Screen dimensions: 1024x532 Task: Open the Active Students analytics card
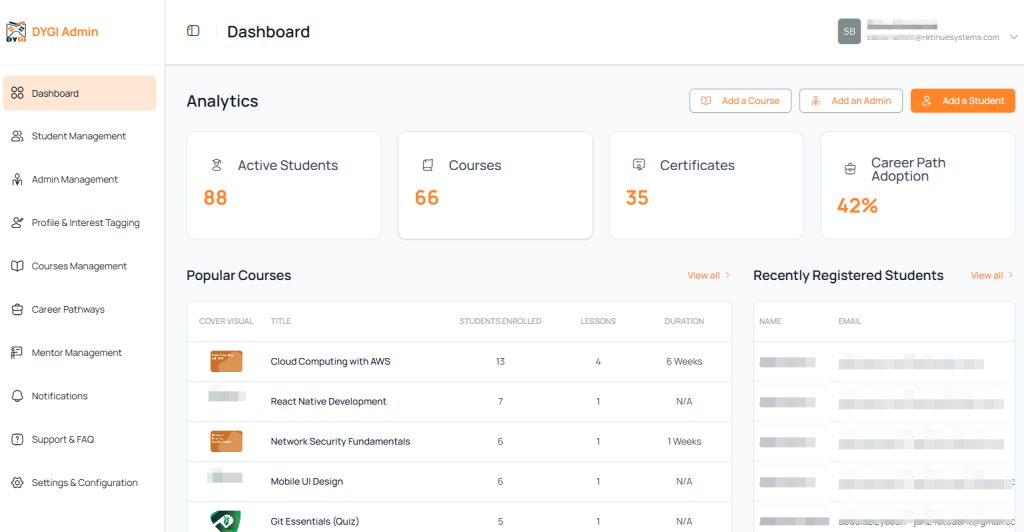coord(284,185)
